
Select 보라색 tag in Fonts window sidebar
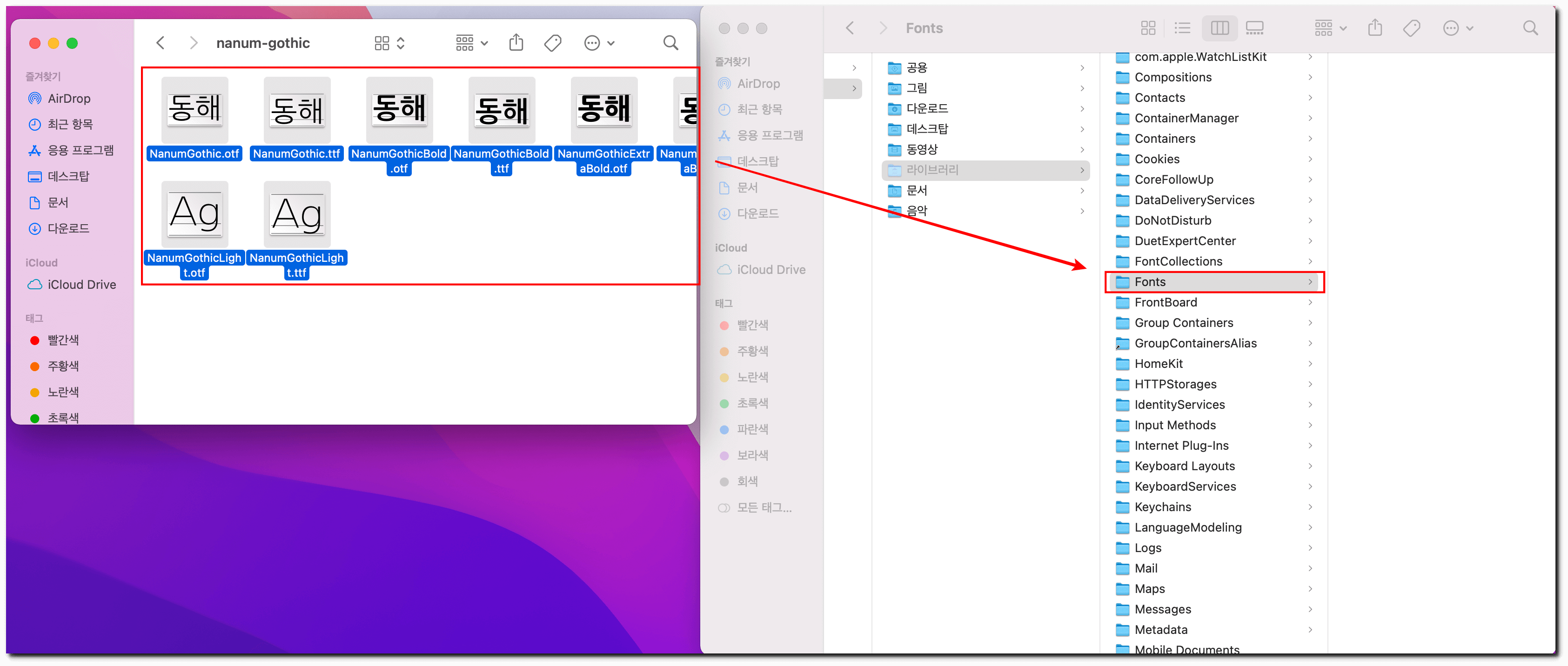click(x=744, y=456)
